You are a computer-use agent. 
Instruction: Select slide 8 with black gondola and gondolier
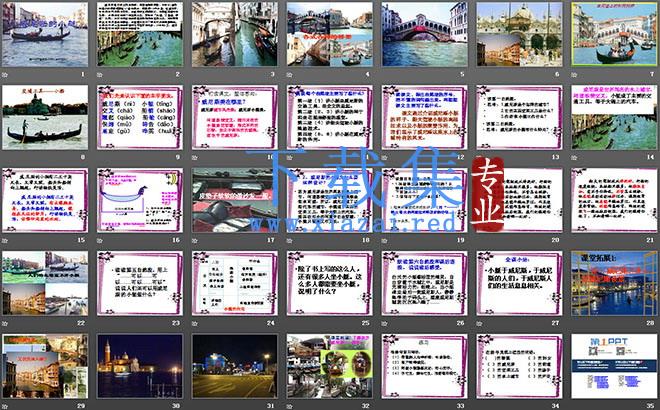tap(45, 117)
